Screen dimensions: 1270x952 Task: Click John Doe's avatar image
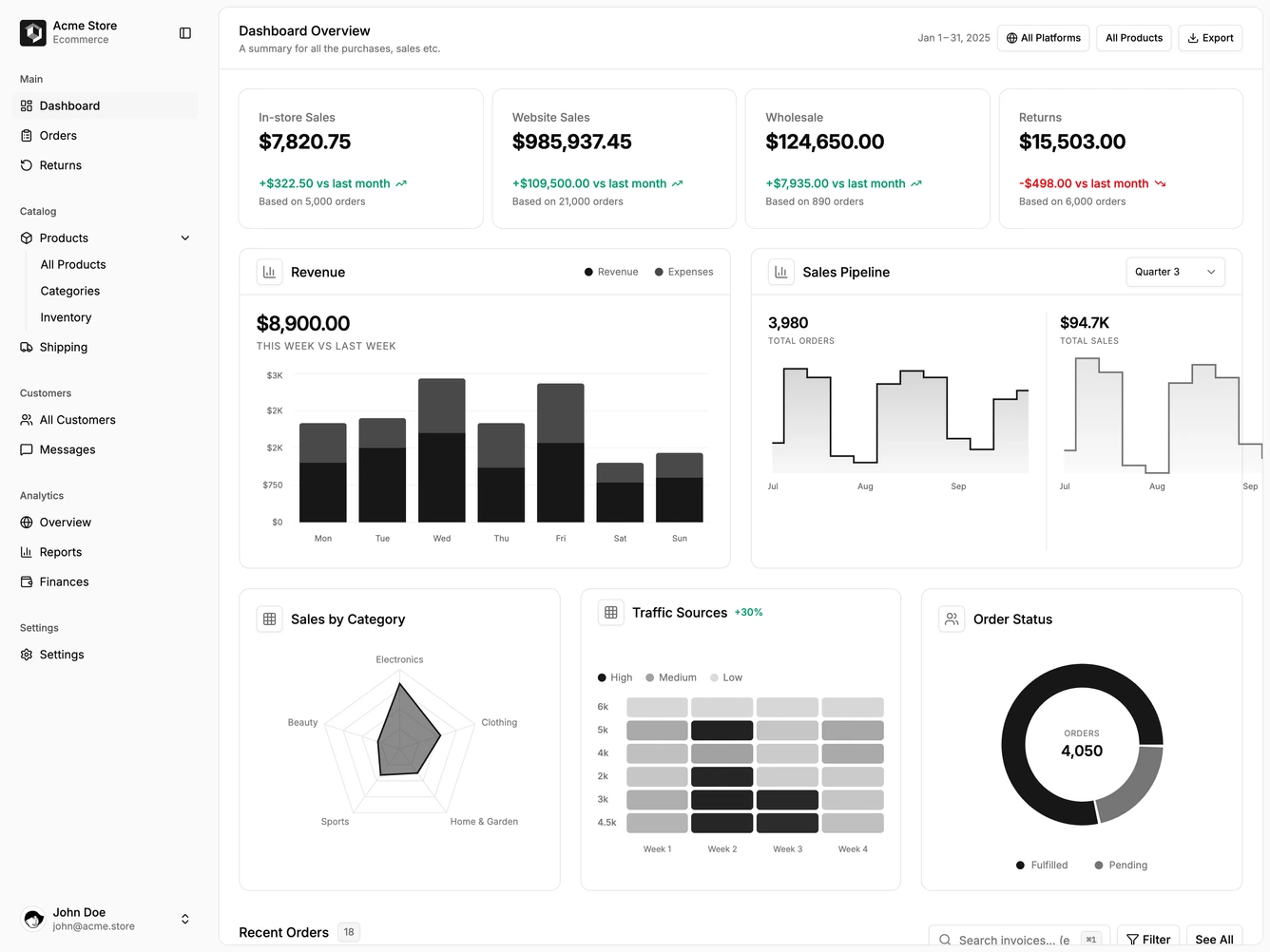[x=33, y=919]
